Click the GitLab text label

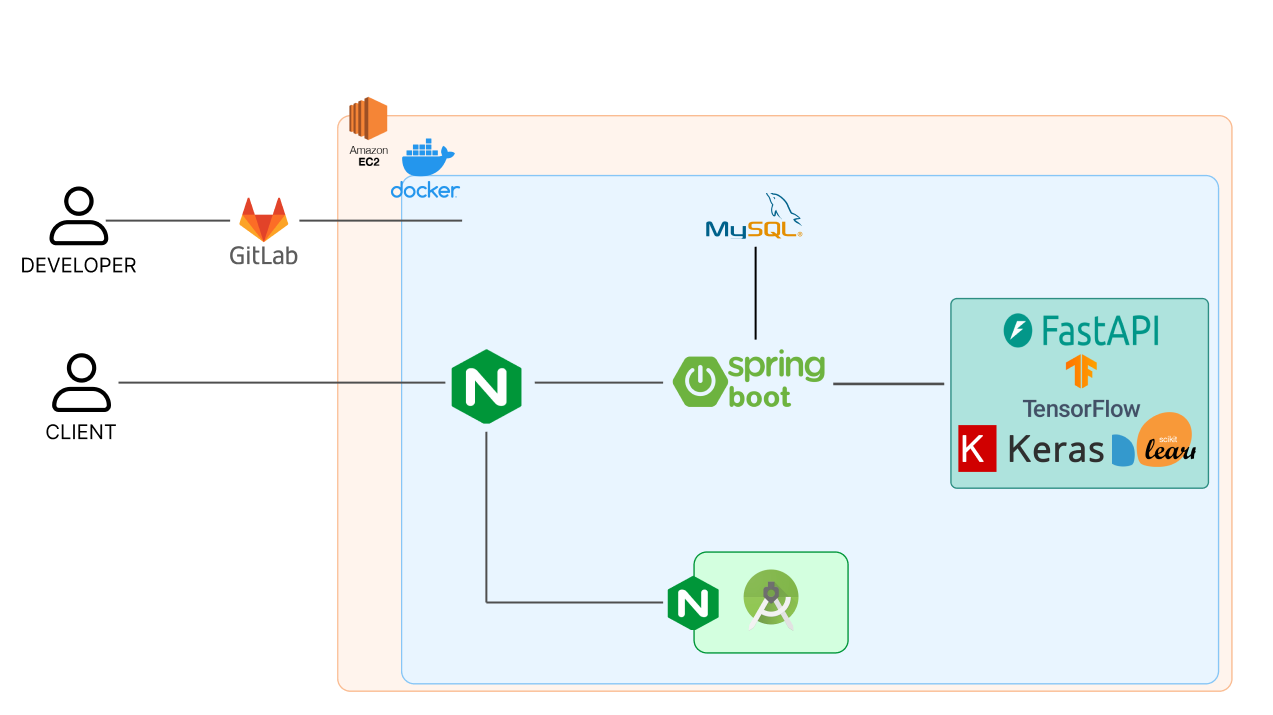264,256
